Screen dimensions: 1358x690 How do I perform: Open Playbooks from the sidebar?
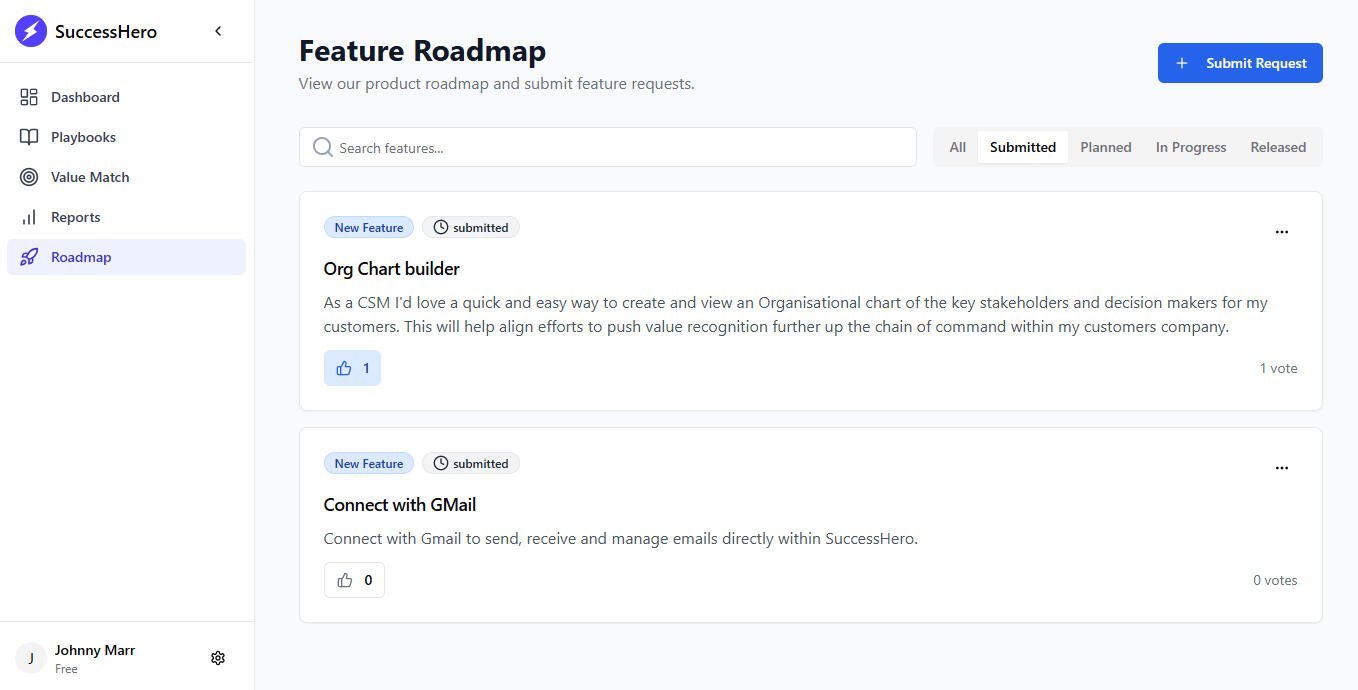[x=83, y=137]
